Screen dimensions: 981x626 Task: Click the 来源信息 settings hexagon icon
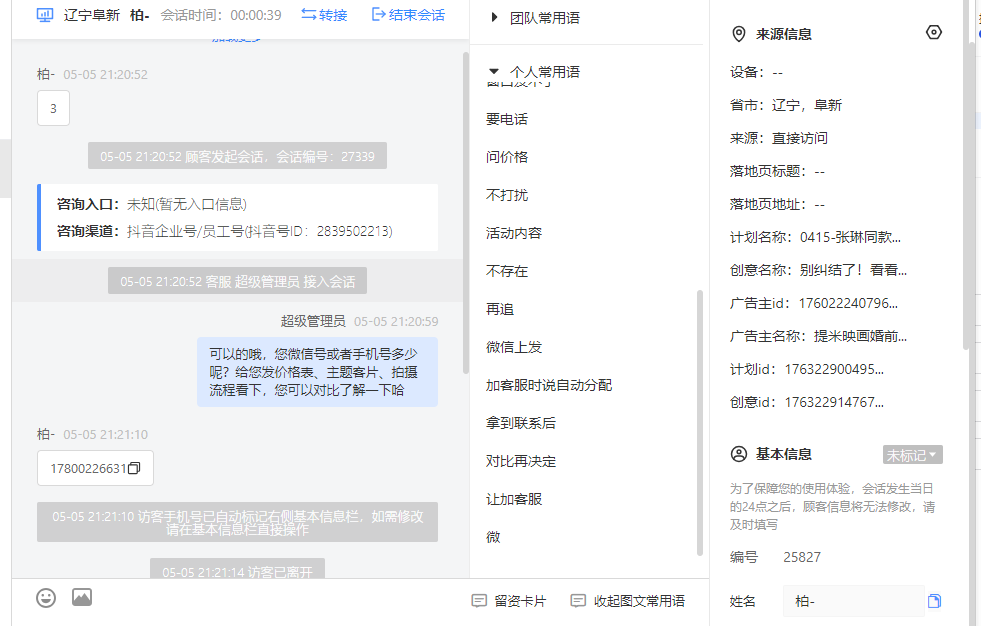tap(933, 33)
